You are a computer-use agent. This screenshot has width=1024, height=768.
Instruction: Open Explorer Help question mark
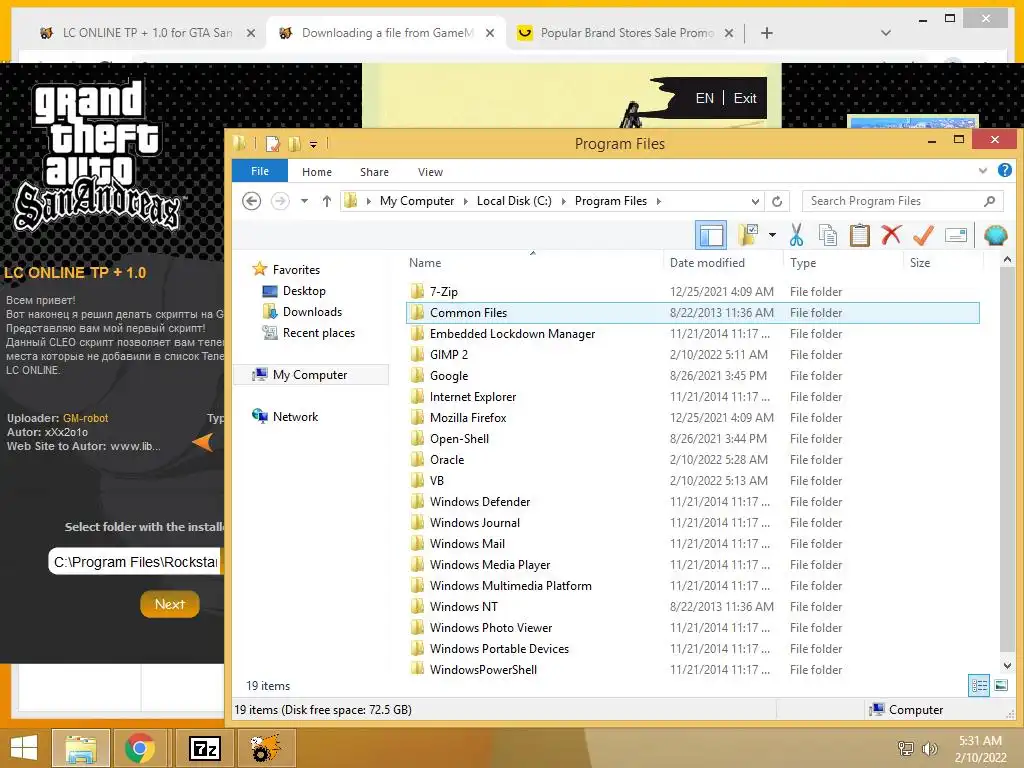1004,170
